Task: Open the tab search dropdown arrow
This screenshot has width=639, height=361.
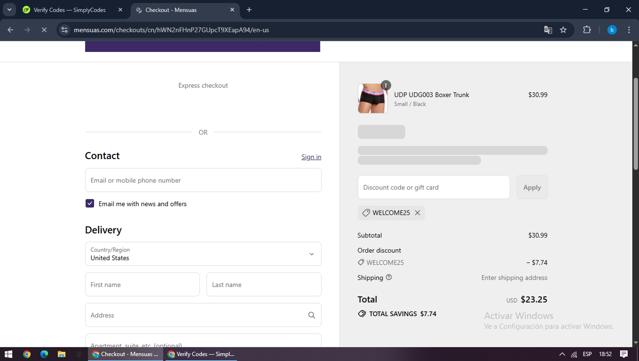Action: point(9,10)
